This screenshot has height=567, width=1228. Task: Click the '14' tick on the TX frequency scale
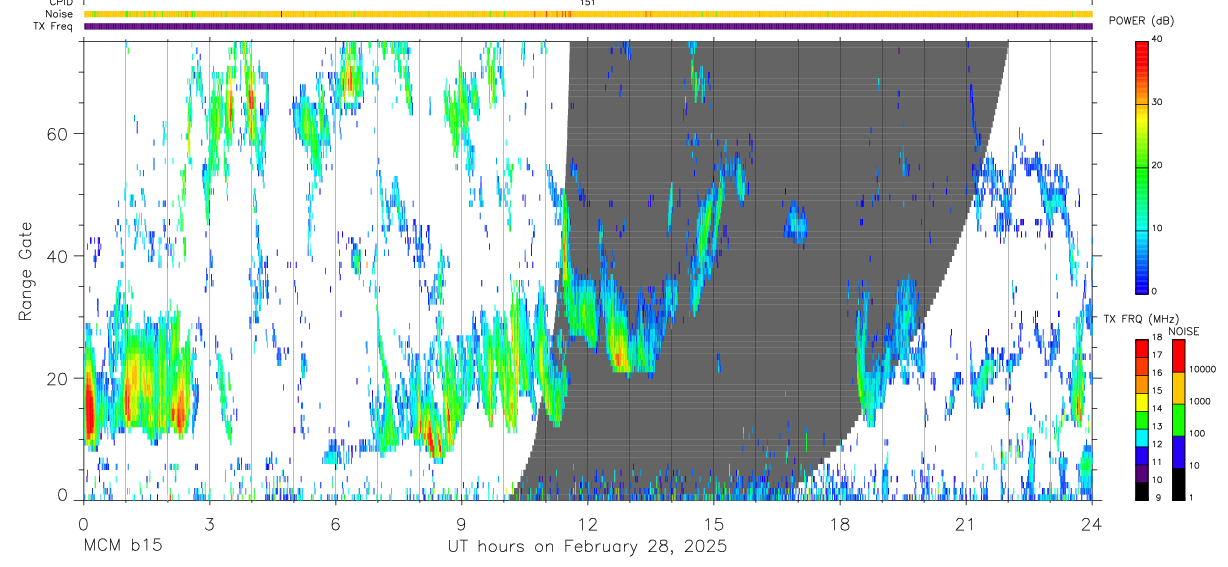(1157, 409)
